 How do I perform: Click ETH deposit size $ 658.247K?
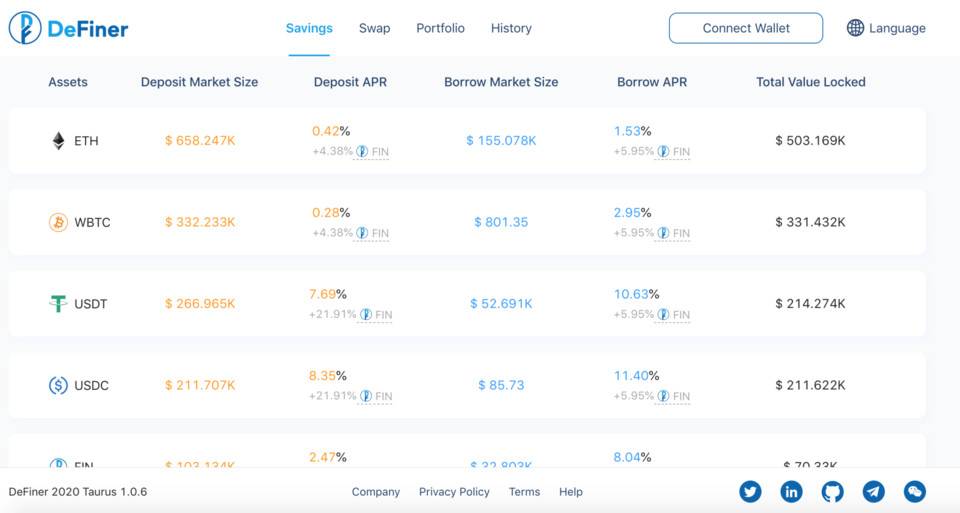200,141
